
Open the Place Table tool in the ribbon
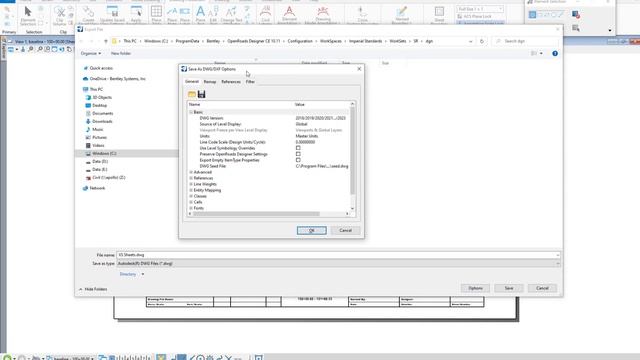(x=156, y=14)
